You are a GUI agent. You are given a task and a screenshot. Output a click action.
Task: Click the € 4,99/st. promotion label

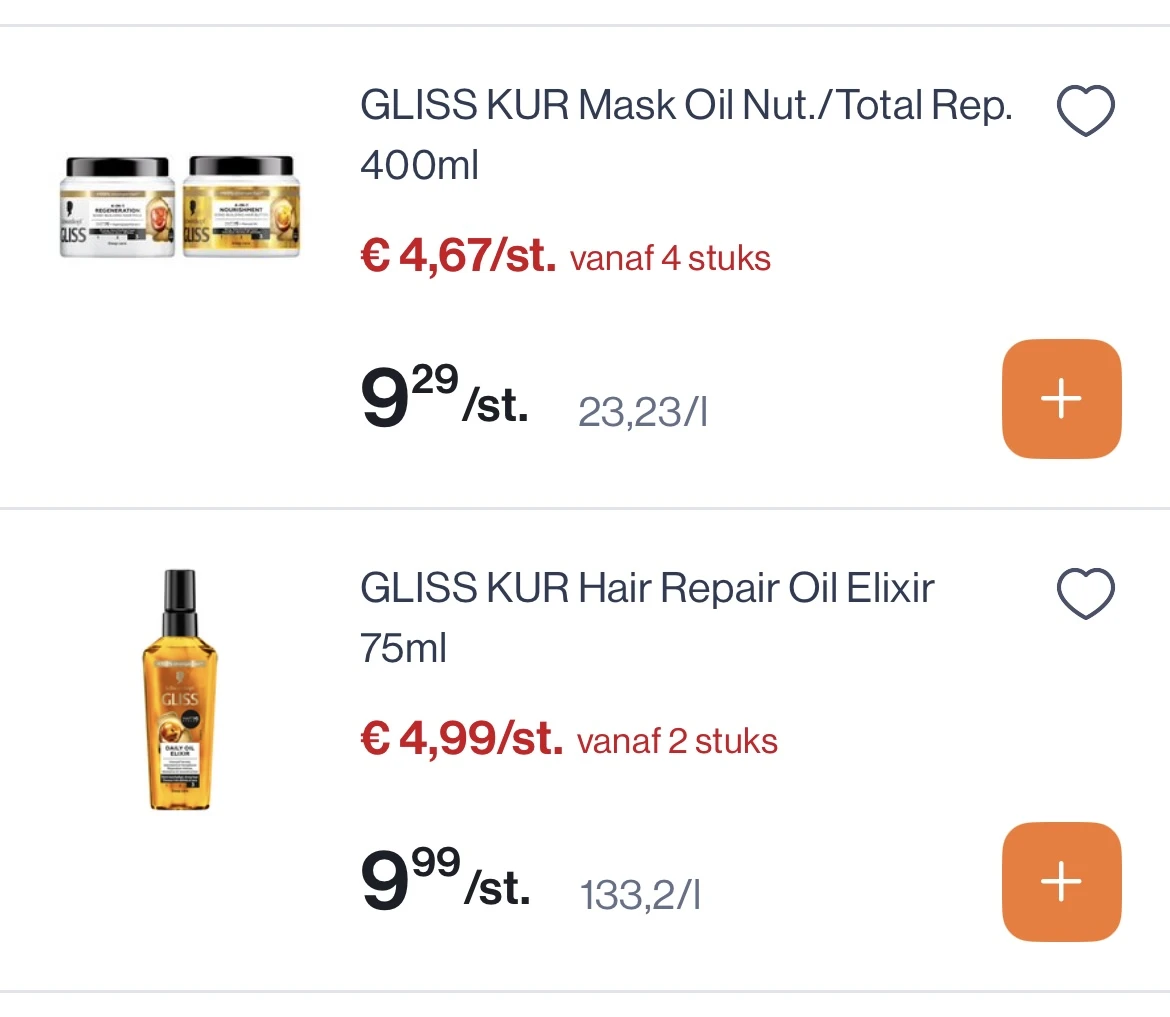pyautogui.click(x=459, y=739)
